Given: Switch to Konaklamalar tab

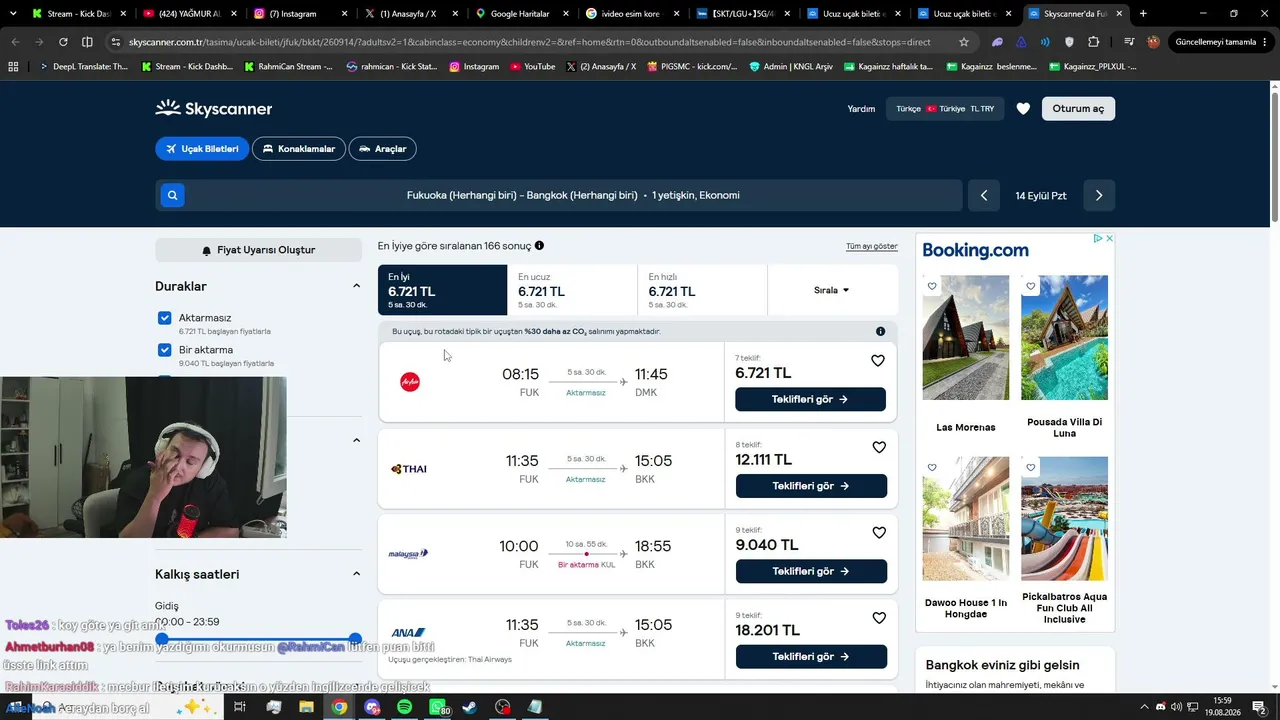Looking at the screenshot, I should click(x=299, y=149).
